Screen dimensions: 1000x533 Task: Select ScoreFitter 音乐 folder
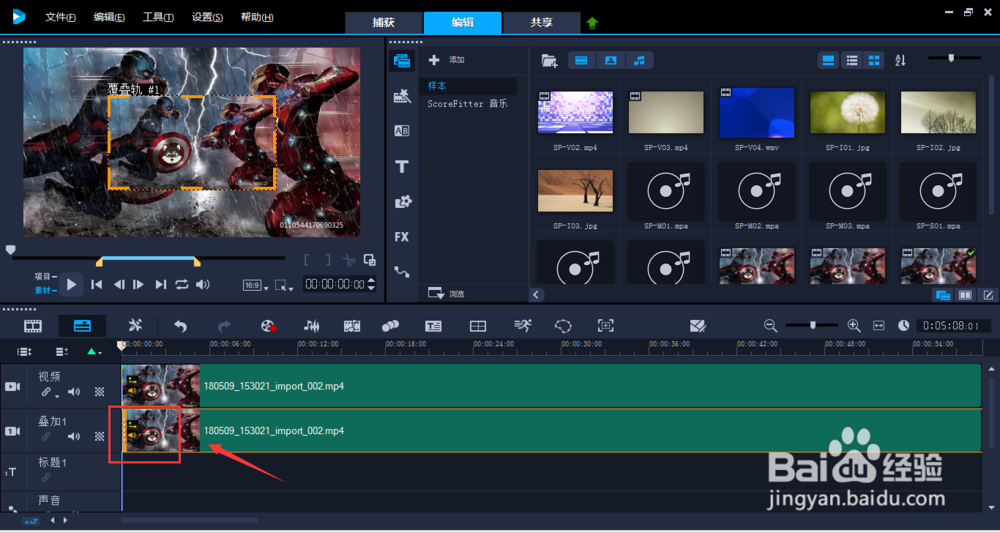point(467,103)
